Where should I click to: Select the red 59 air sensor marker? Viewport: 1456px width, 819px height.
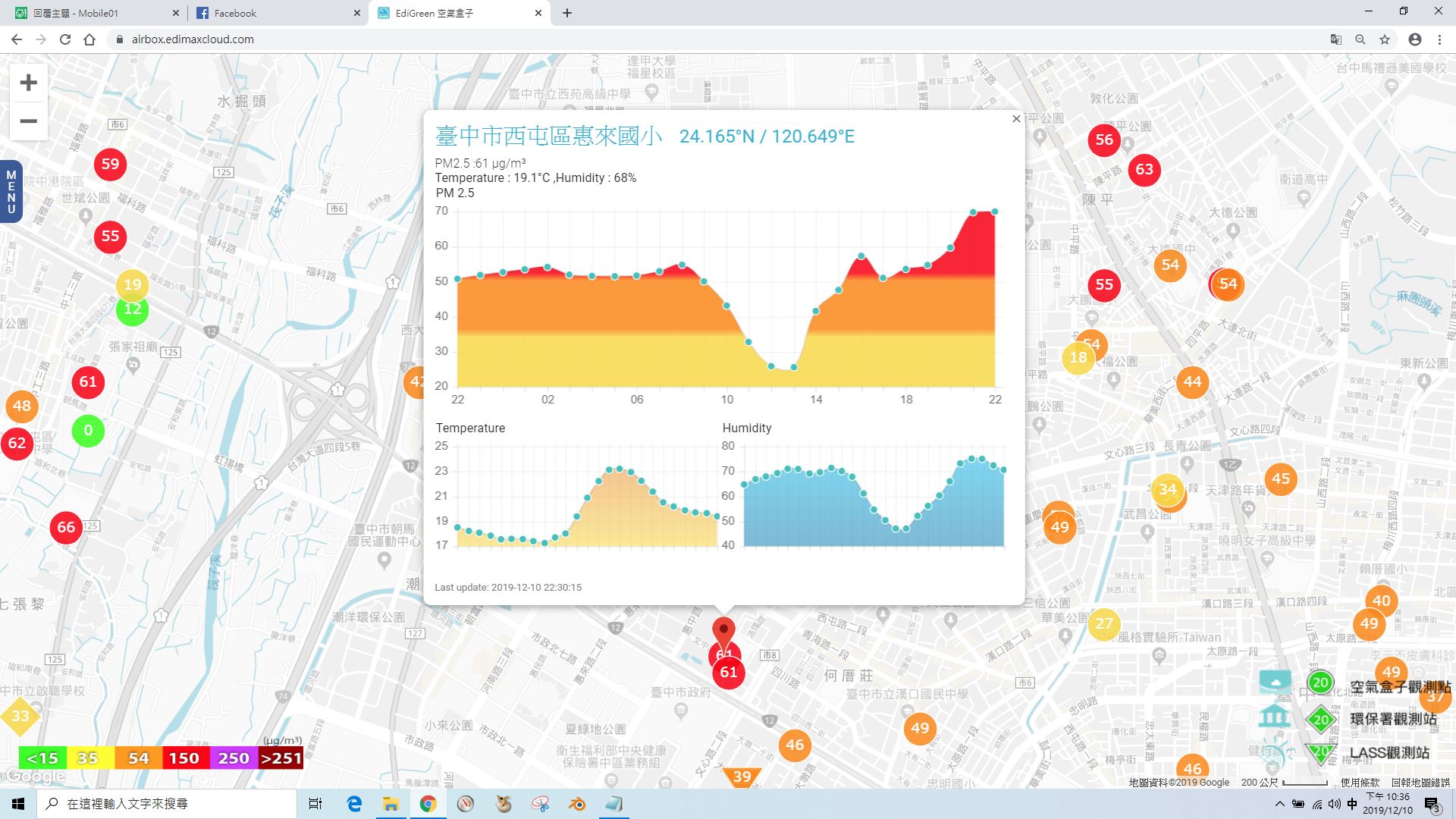(110, 164)
